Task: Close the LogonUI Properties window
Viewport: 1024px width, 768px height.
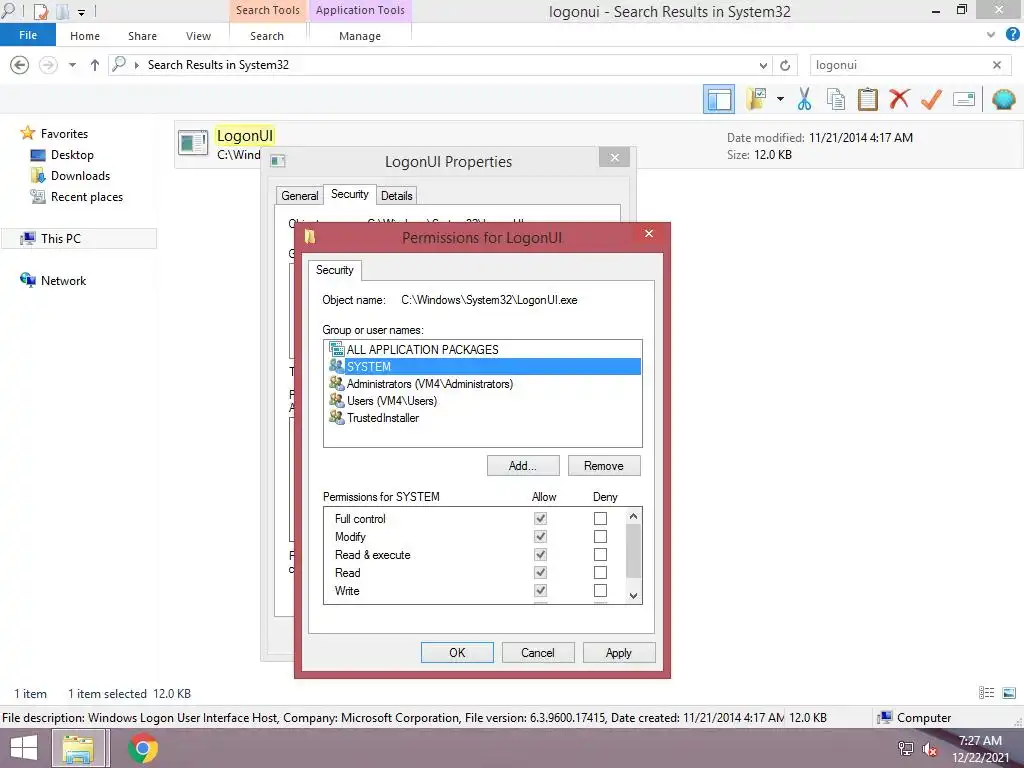Action: tap(614, 157)
